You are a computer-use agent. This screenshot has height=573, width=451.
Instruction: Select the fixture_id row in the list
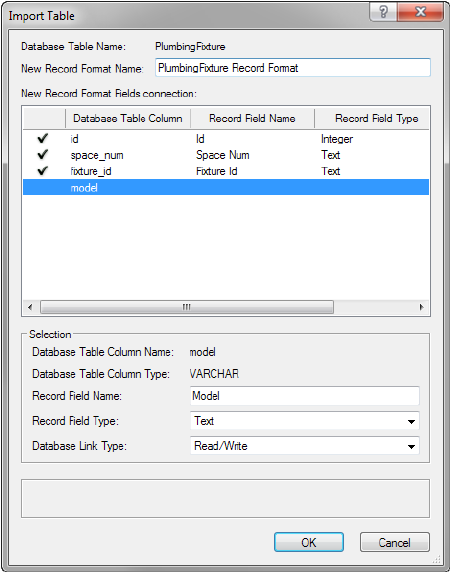tap(226, 171)
